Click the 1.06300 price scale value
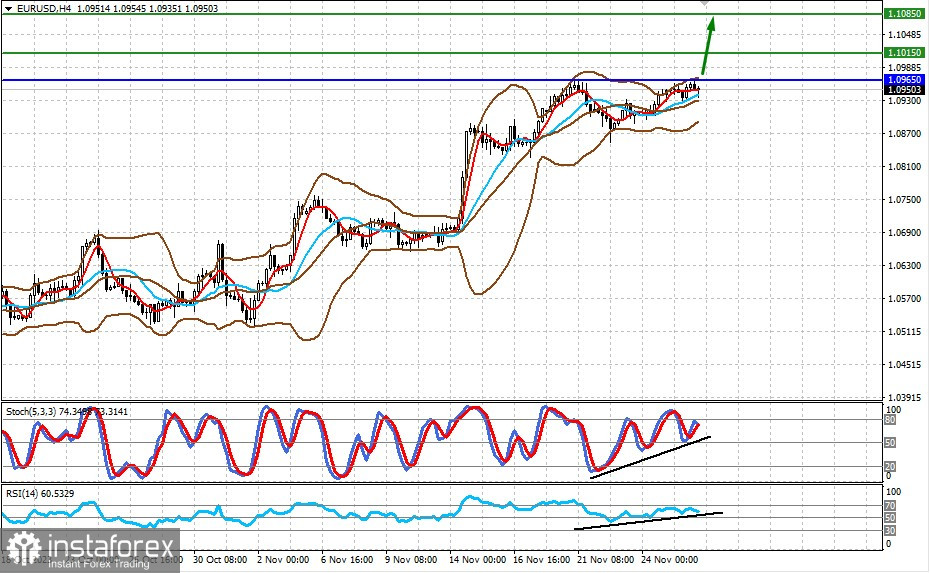The height and width of the screenshot is (573, 930). 904,266
